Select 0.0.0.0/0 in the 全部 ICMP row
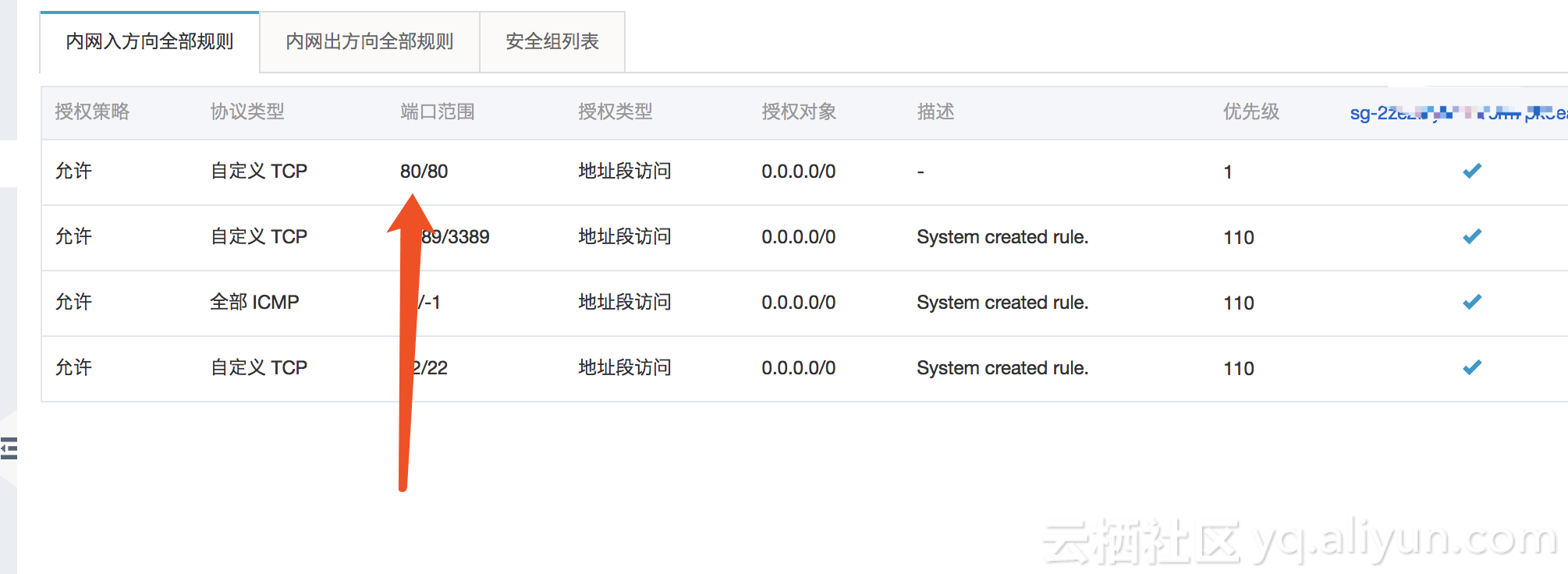The width and height of the screenshot is (1568, 574). pos(799,303)
